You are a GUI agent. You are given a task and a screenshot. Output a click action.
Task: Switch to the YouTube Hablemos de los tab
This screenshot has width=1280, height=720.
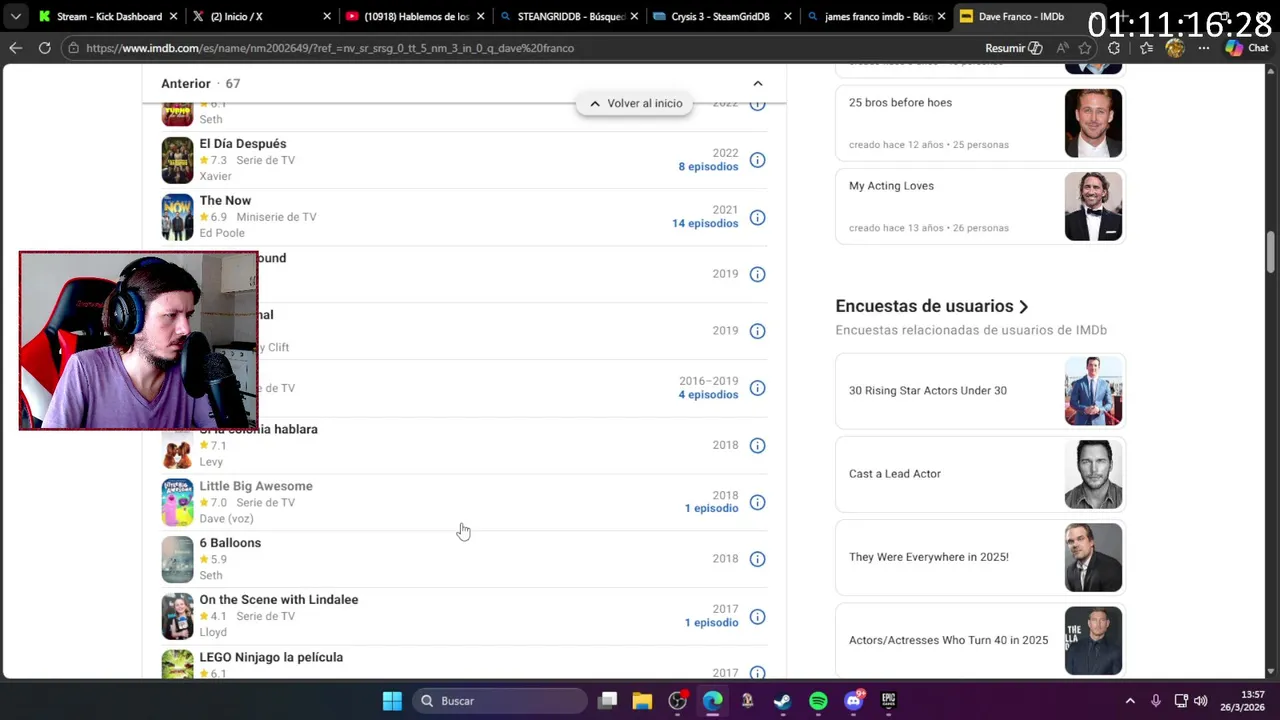coord(415,16)
